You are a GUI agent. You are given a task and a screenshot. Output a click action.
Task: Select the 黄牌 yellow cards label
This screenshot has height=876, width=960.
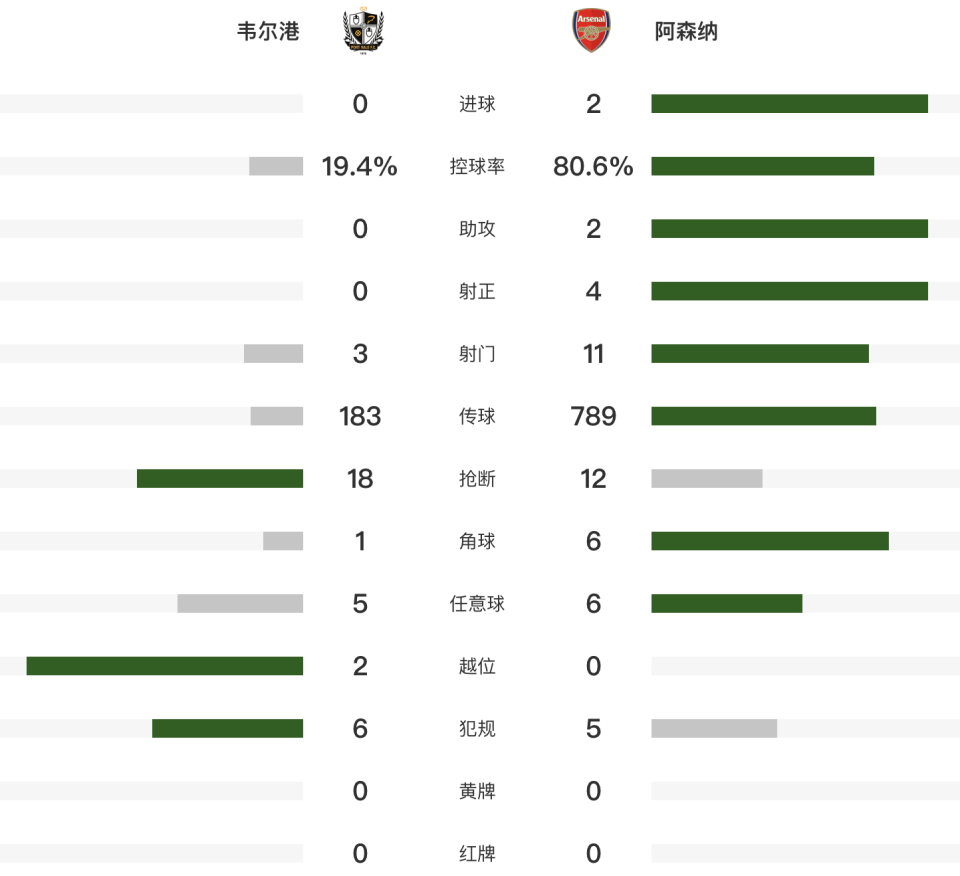click(x=477, y=791)
